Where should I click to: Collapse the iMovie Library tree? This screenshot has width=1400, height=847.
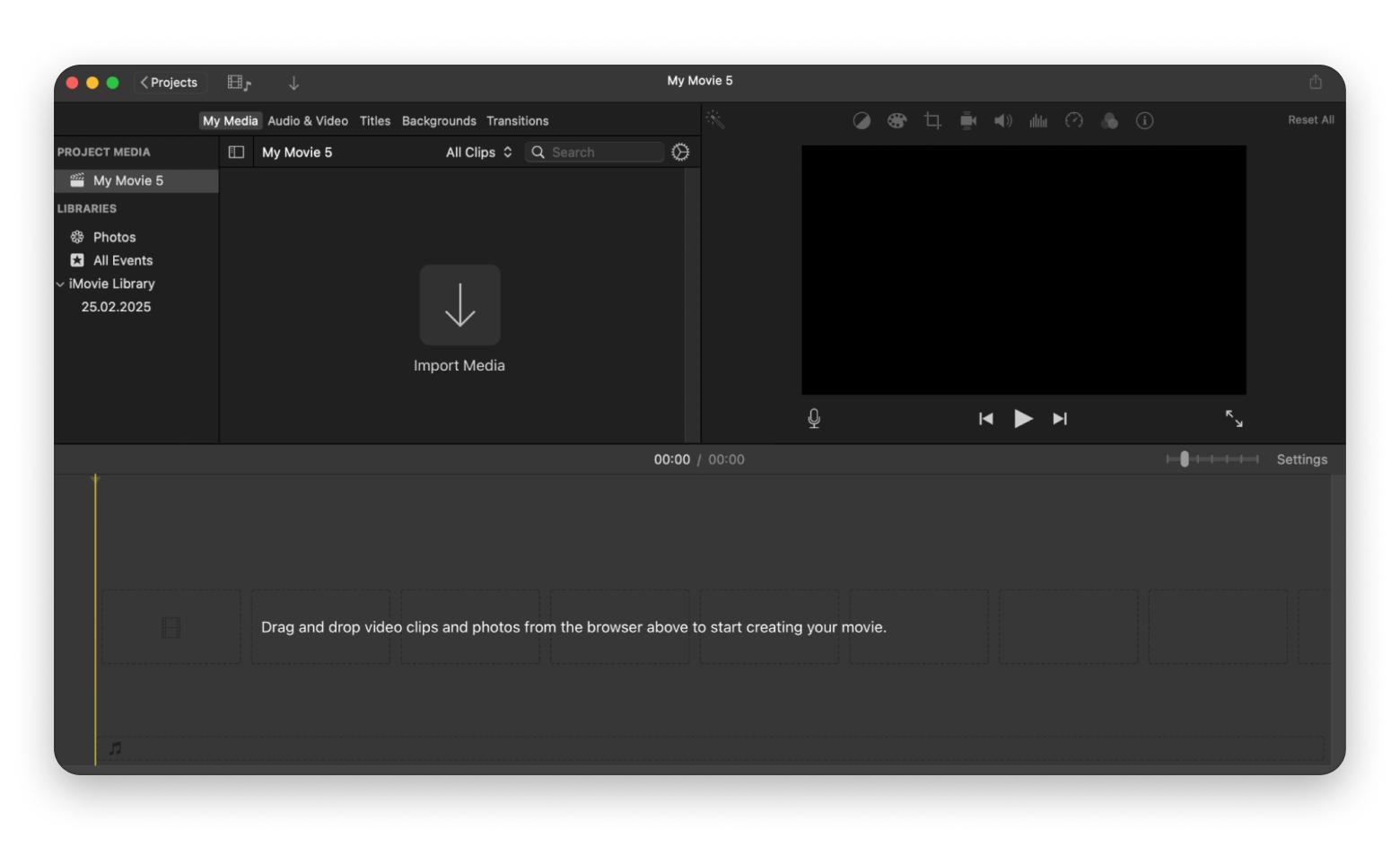(60, 284)
